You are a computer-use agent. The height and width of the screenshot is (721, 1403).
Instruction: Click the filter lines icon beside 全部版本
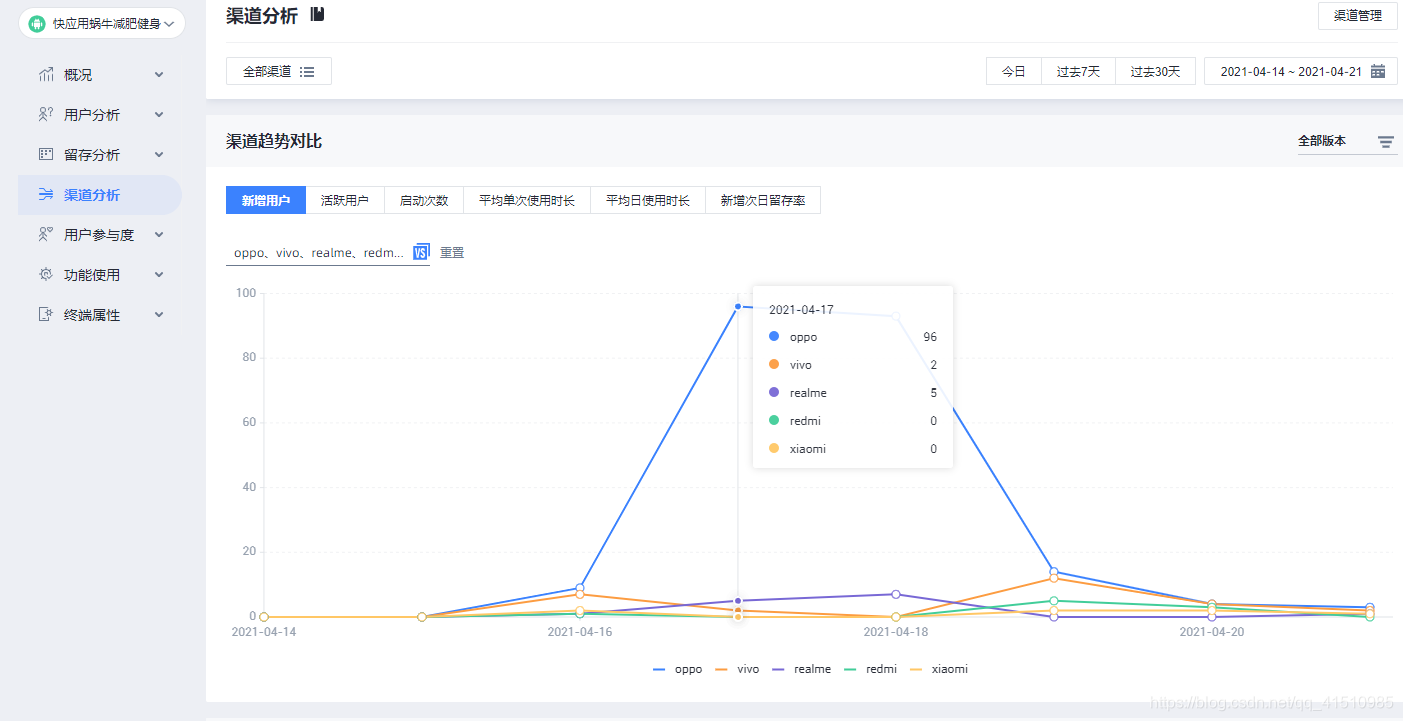(1386, 142)
